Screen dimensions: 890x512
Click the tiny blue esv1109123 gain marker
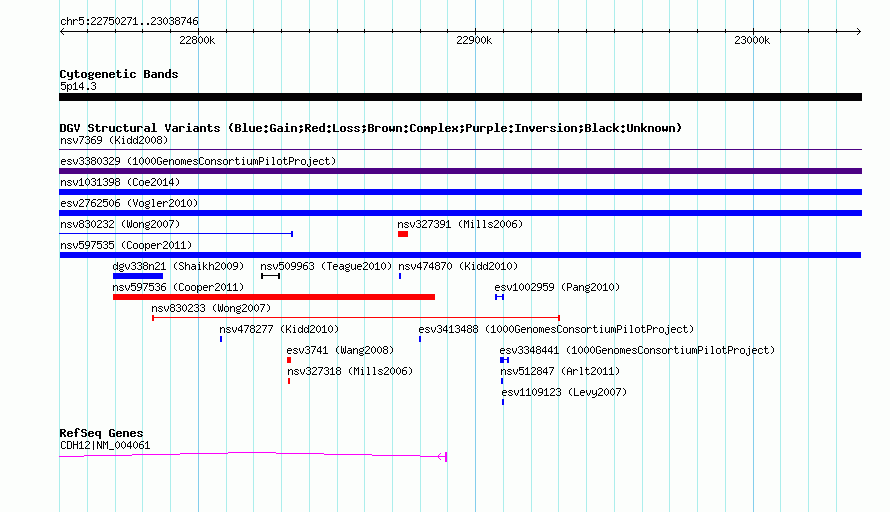(x=503, y=402)
